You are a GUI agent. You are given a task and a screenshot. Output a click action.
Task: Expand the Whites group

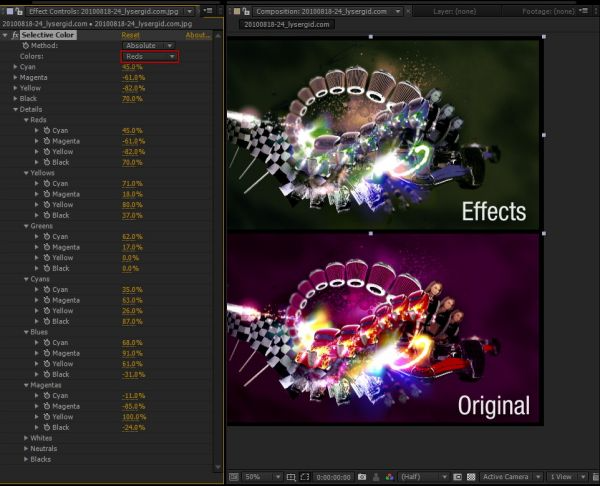tap(26, 438)
